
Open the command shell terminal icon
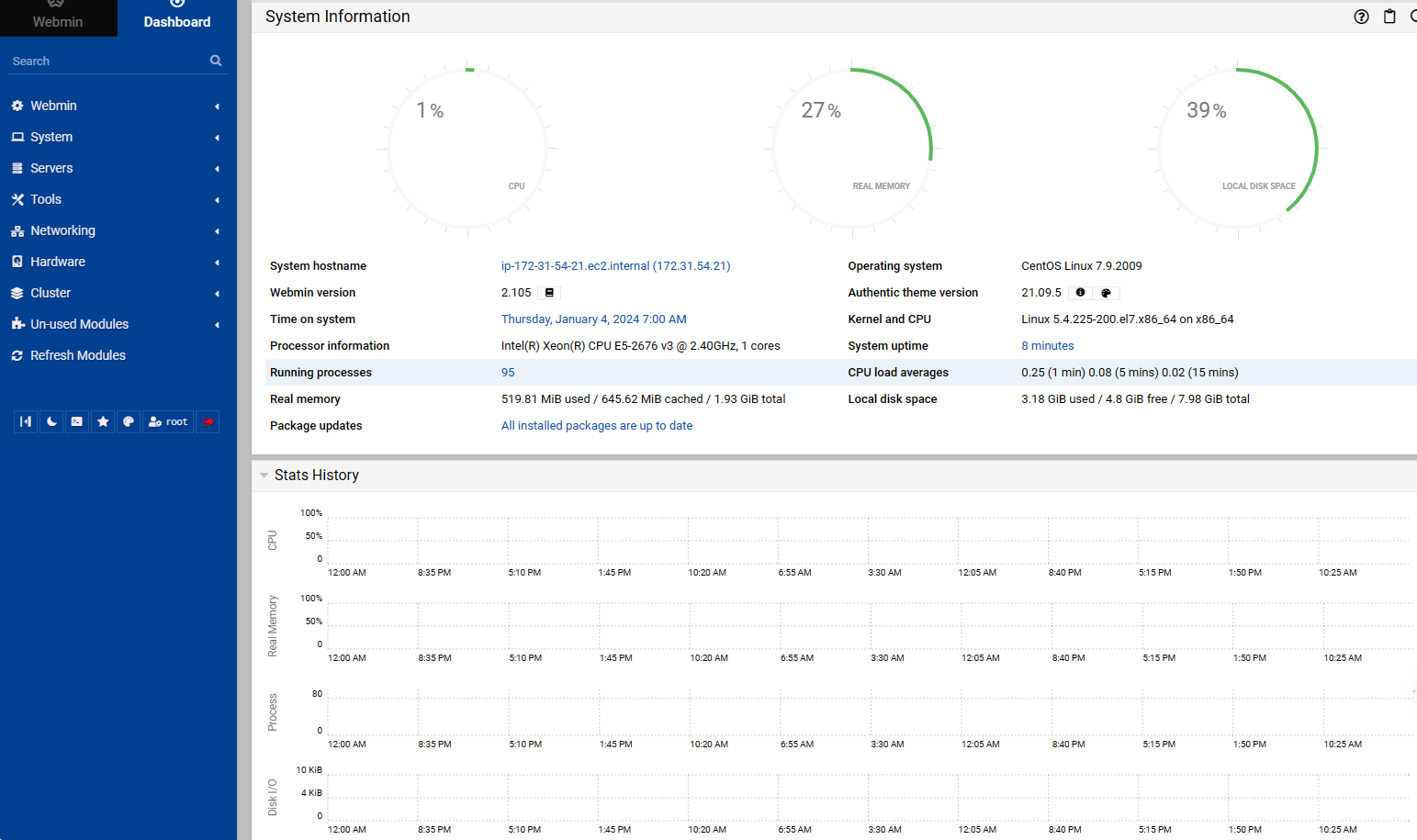click(77, 421)
